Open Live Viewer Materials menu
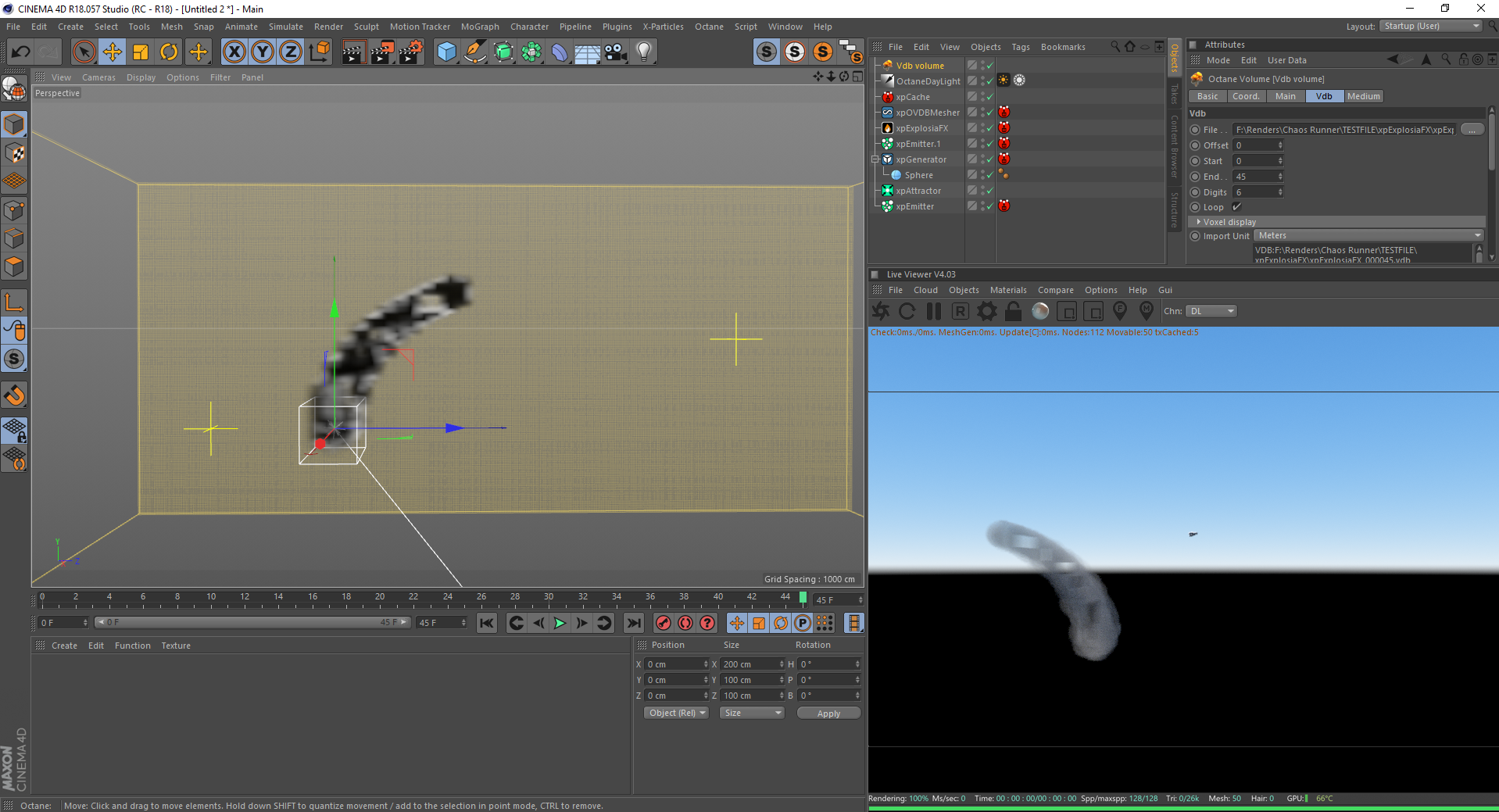Screen dimensions: 1499x812 1008,290
